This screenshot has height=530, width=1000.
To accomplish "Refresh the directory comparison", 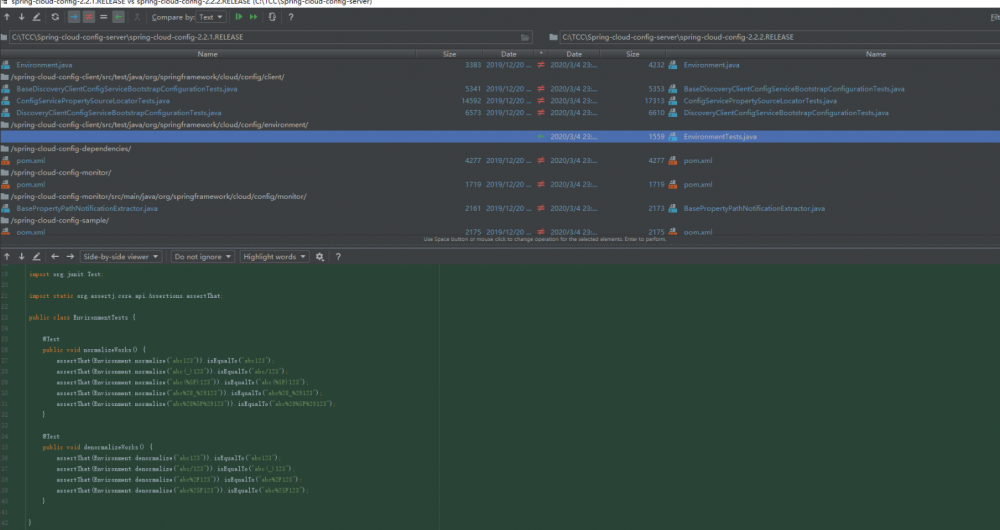I will (x=55, y=17).
